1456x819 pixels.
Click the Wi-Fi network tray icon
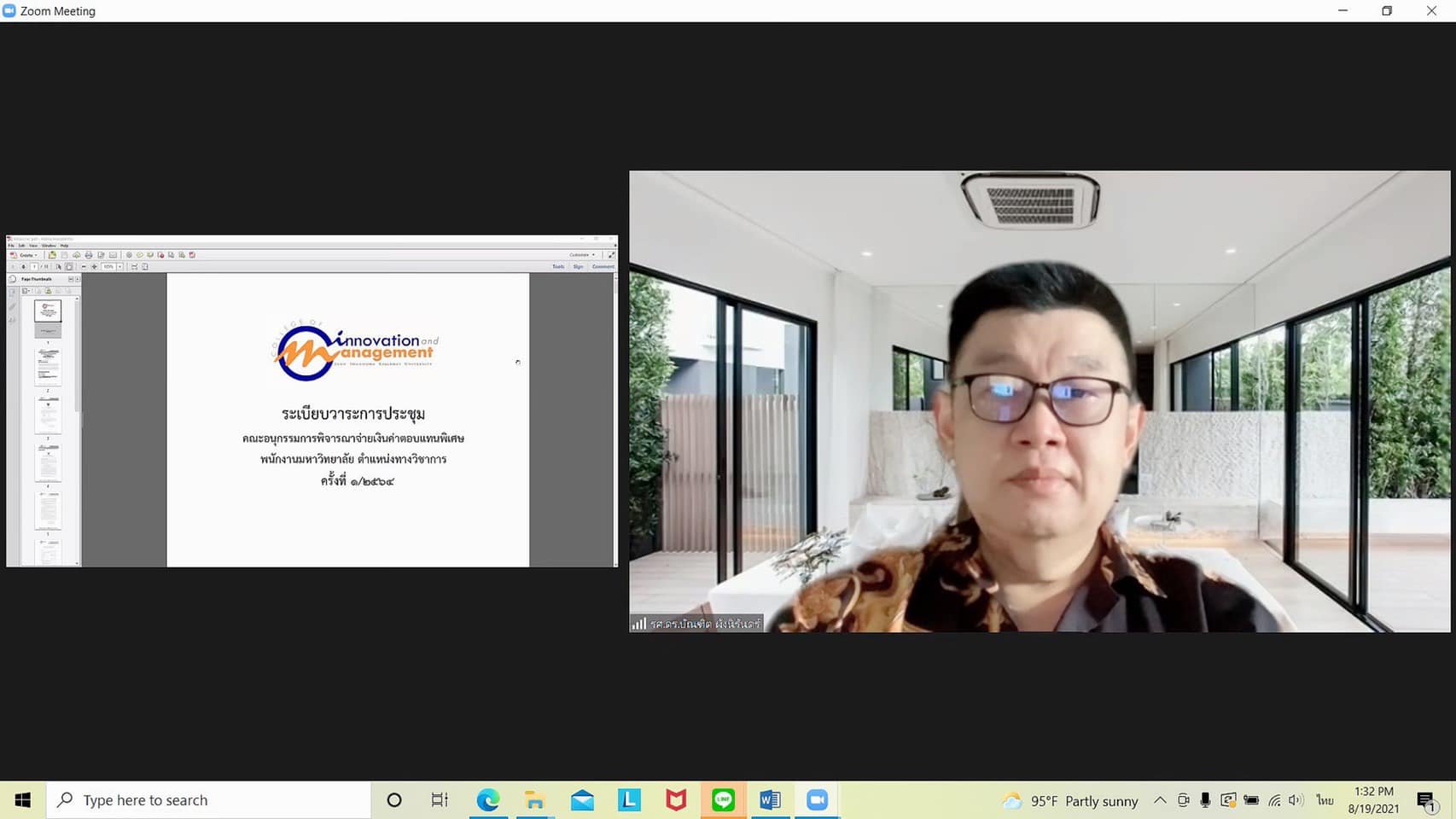pyautogui.click(x=1273, y=800)
